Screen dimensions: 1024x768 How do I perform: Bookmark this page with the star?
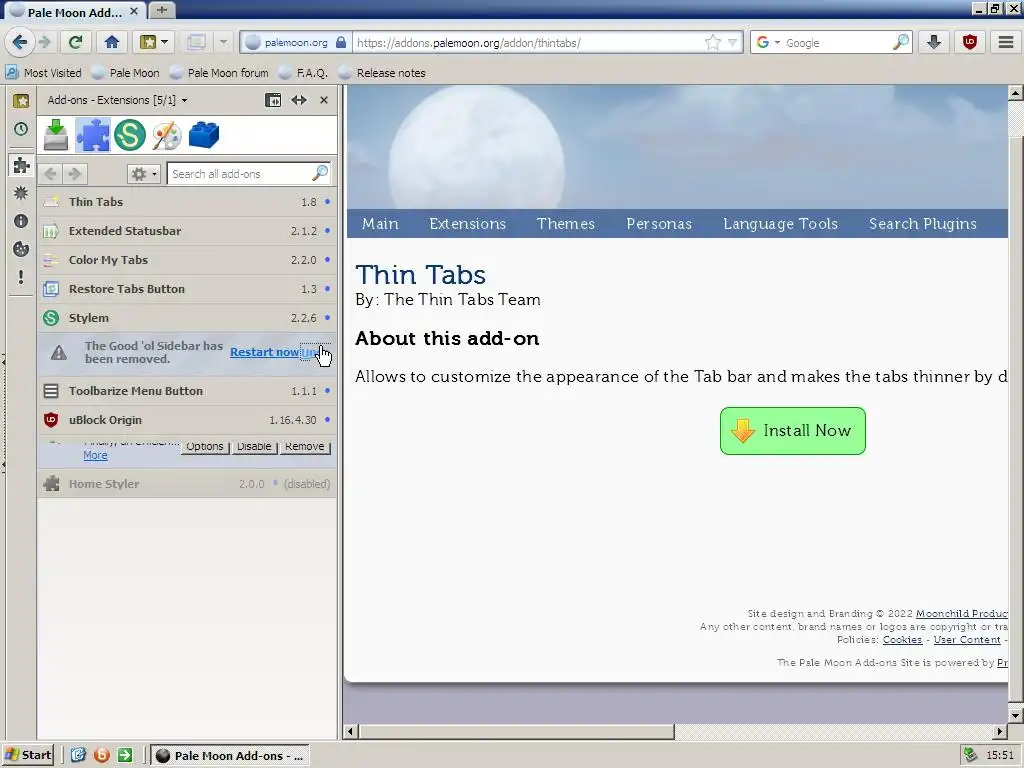[x=712, y=42]
